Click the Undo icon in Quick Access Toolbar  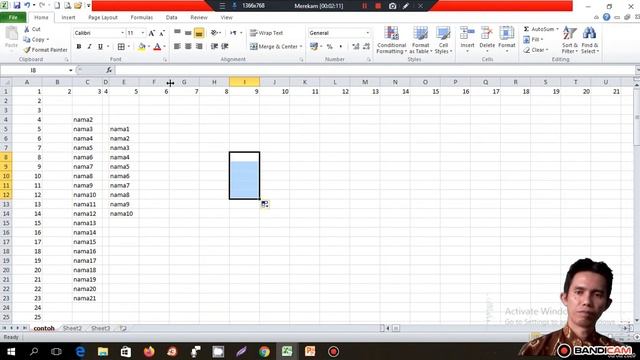(x=27, y=6)
